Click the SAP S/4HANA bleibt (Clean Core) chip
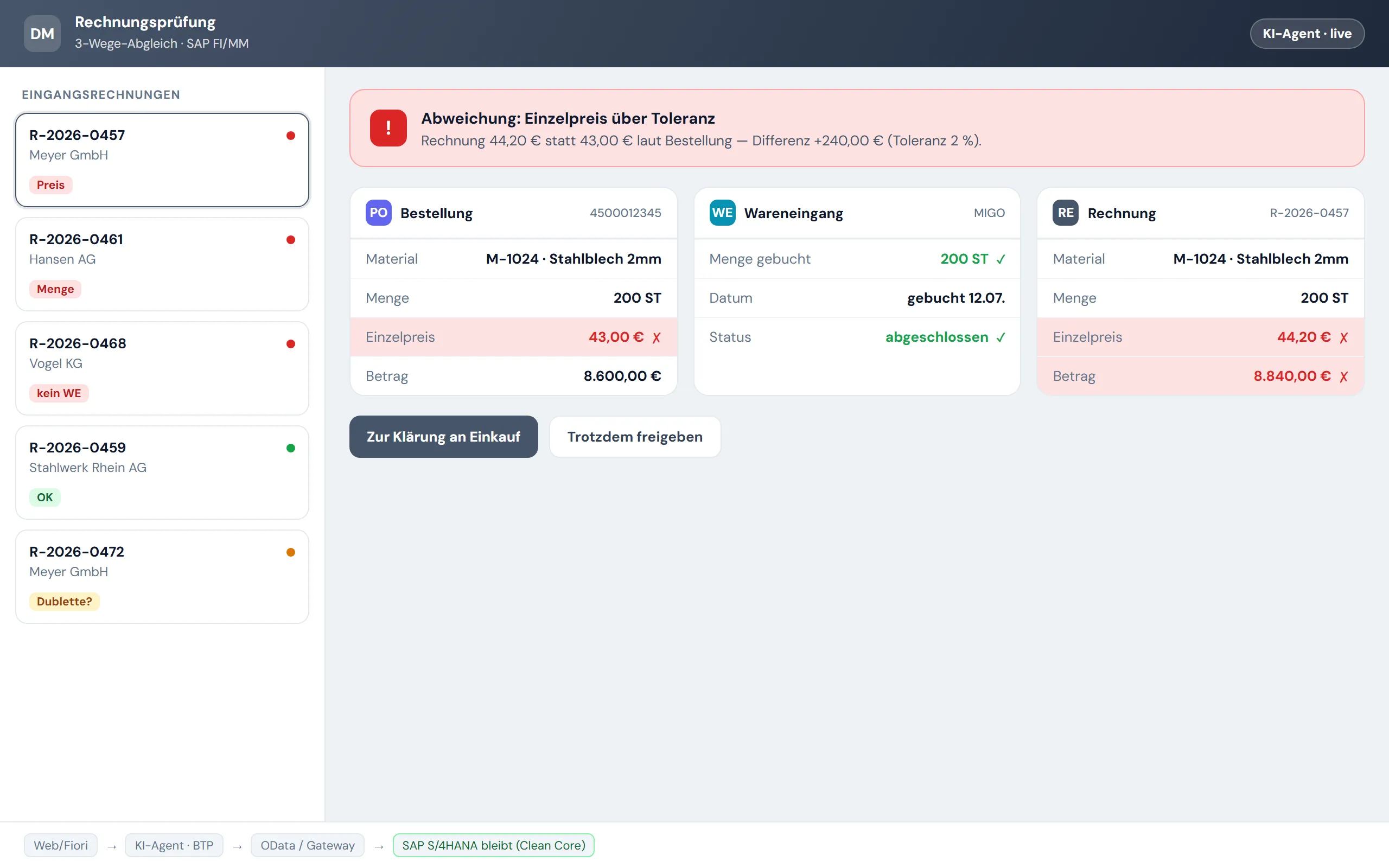This screenshot has height=868, width=1389. coord(494,846)
